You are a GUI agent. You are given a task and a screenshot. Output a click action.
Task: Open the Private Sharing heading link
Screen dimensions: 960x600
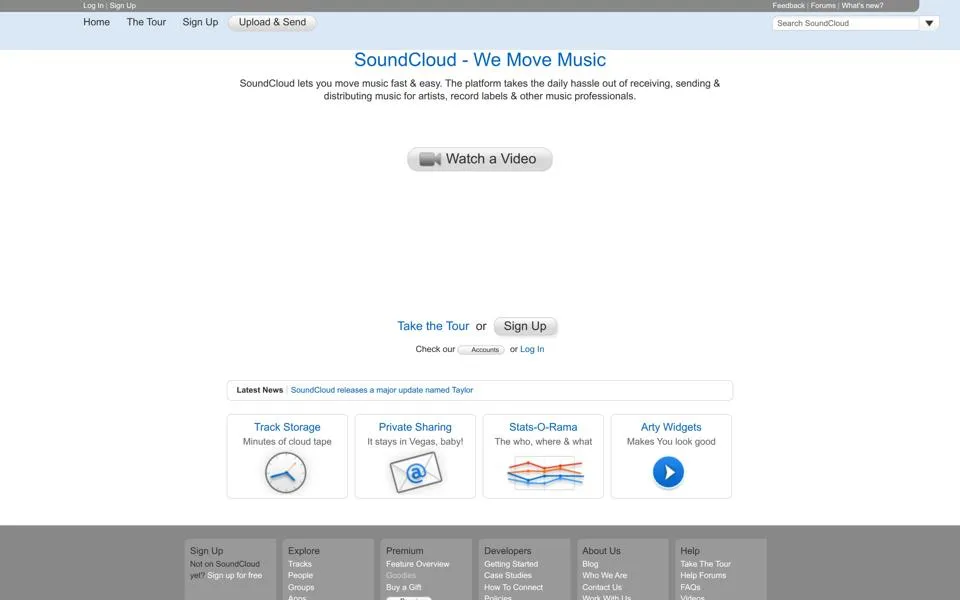(415, 427)
